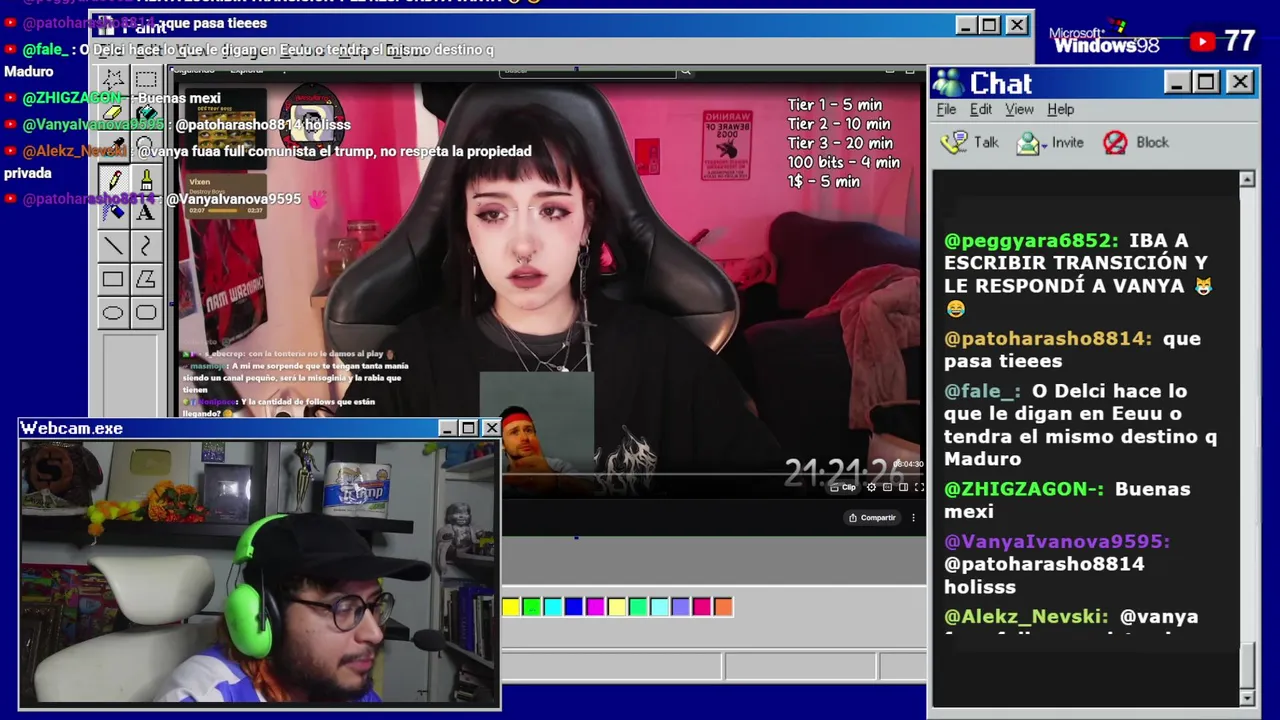
Task: Pick the hot pink color swatch
Action: pos(702,606)
